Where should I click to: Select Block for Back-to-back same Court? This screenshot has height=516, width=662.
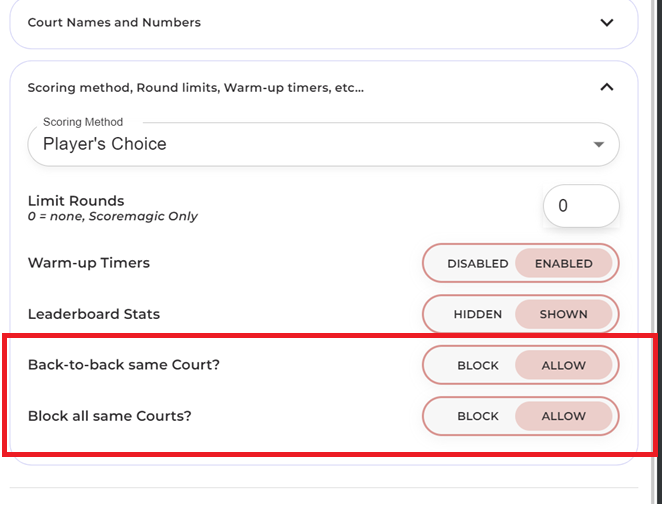pyautogui.click(x=478, y=365)
